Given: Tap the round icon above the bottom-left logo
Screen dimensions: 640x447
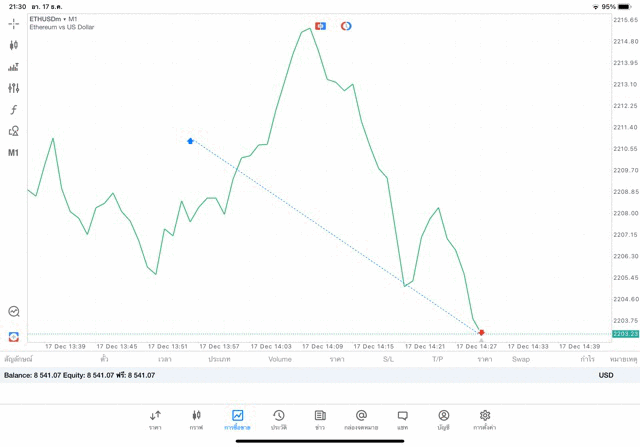Looking at the screenshot, I should 13,312.
